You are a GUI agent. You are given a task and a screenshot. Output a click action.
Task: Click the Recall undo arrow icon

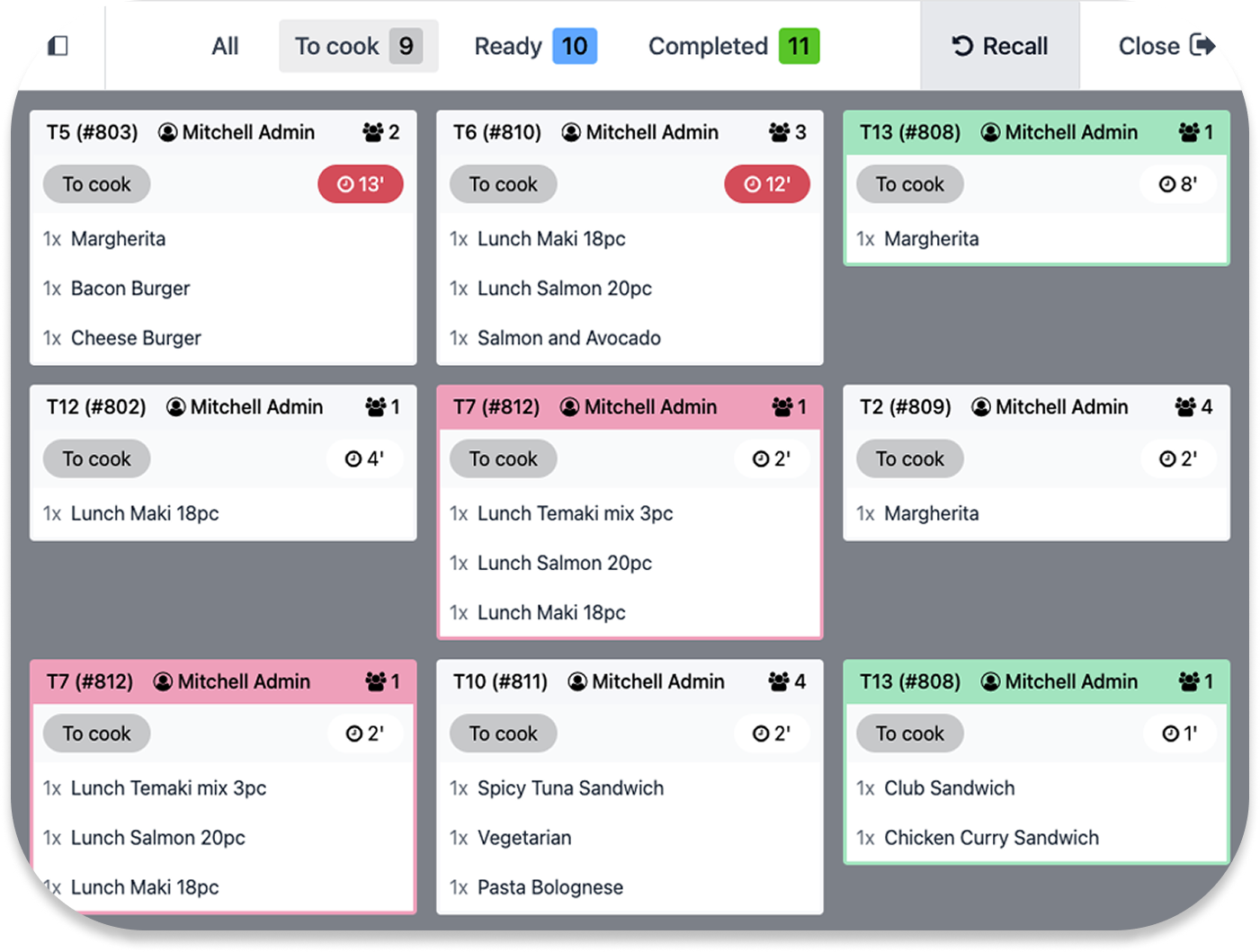coord(962,46)
